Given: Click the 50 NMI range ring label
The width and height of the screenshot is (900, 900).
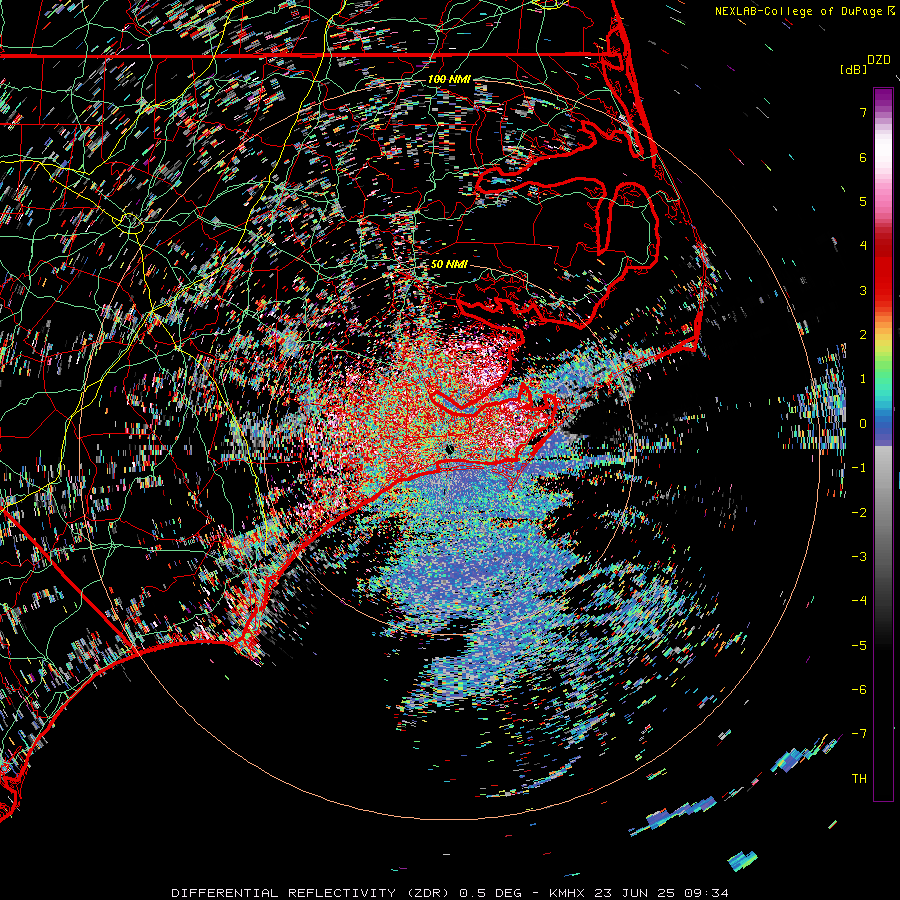Looking at the screenshot, I should coord(449,264).
